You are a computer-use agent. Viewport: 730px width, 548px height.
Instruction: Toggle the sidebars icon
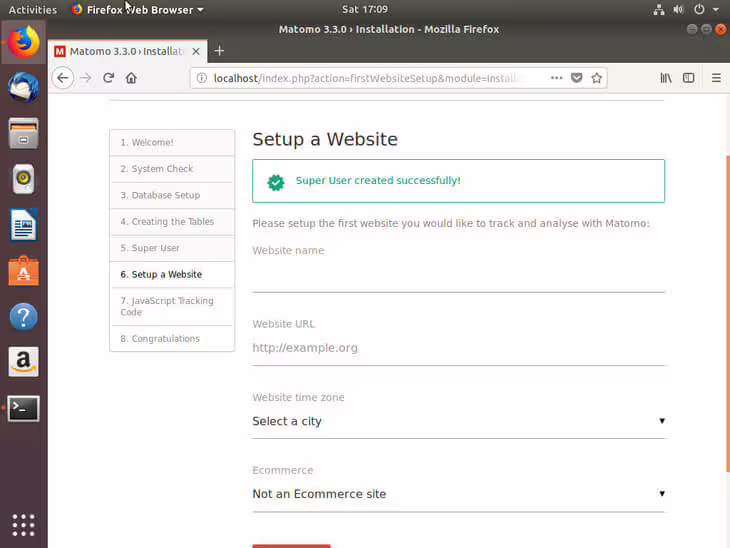[x=689, y=78]
